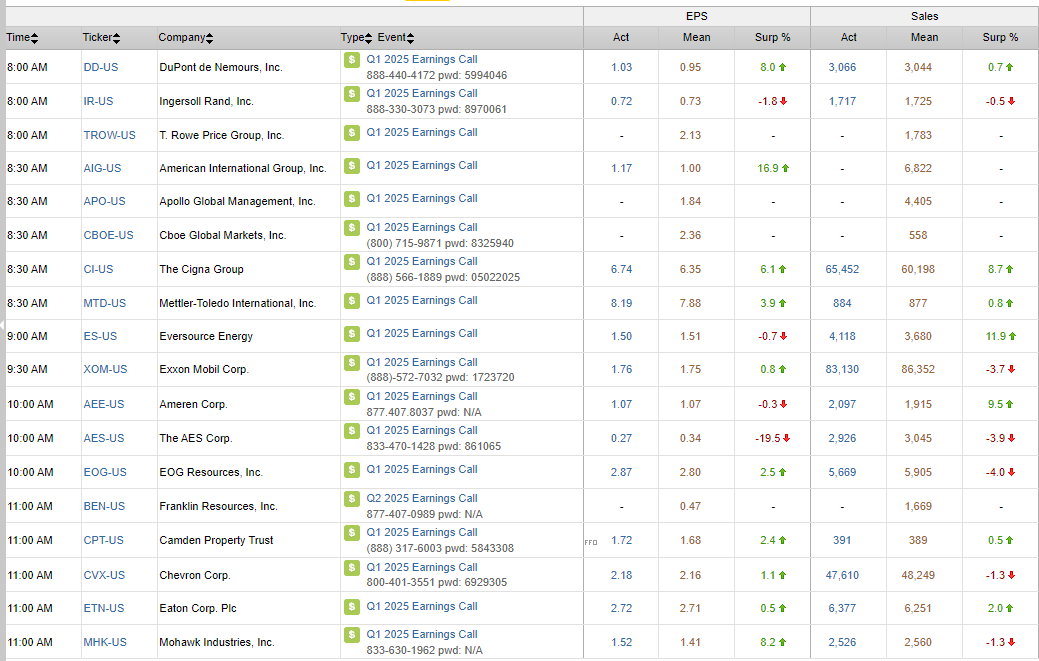Click the earnings icon for DuPont de Nemours

(352, 60)
